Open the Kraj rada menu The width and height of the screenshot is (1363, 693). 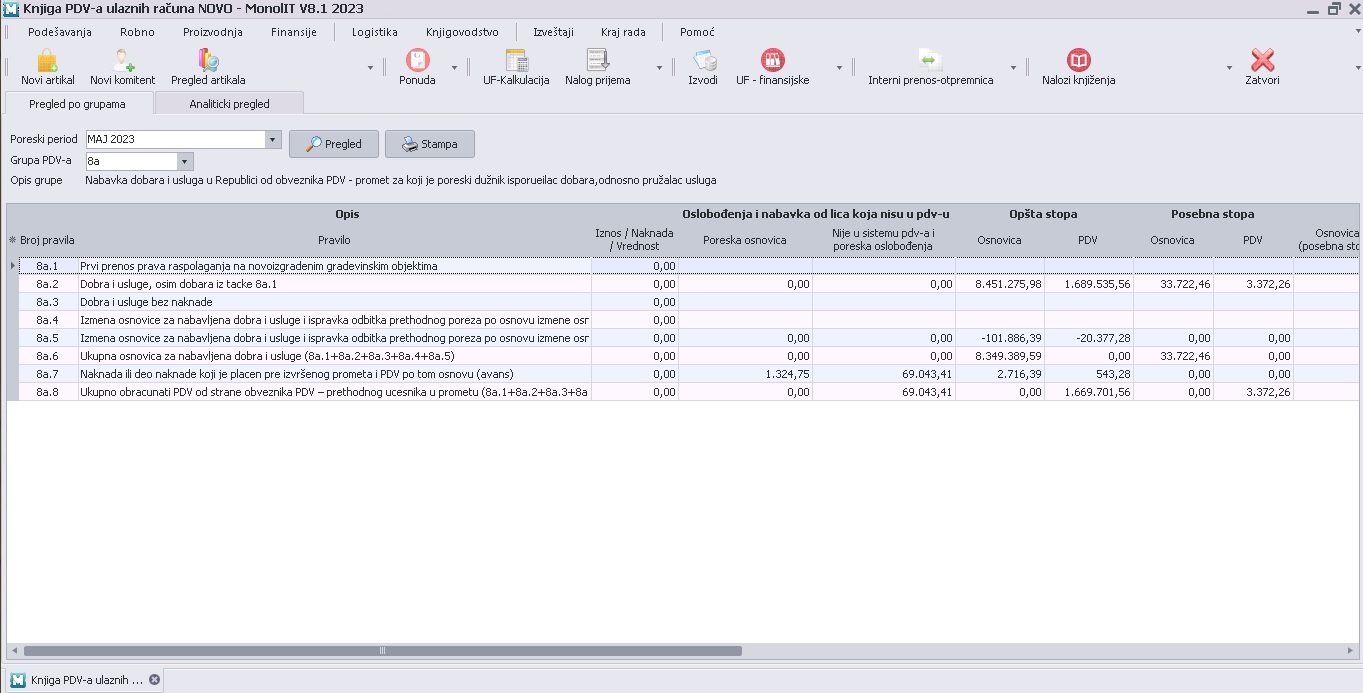pyautogui.click(x=623, y=32)
